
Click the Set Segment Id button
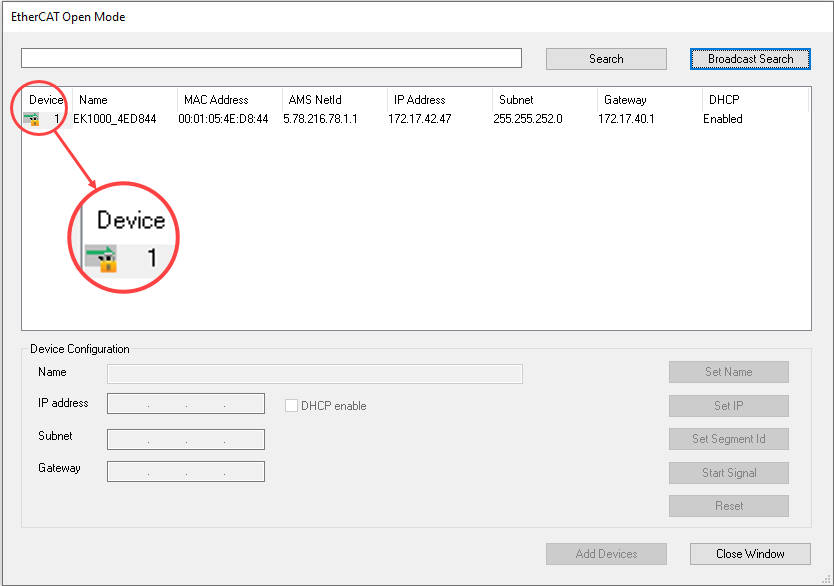click(x=729, y=439)
